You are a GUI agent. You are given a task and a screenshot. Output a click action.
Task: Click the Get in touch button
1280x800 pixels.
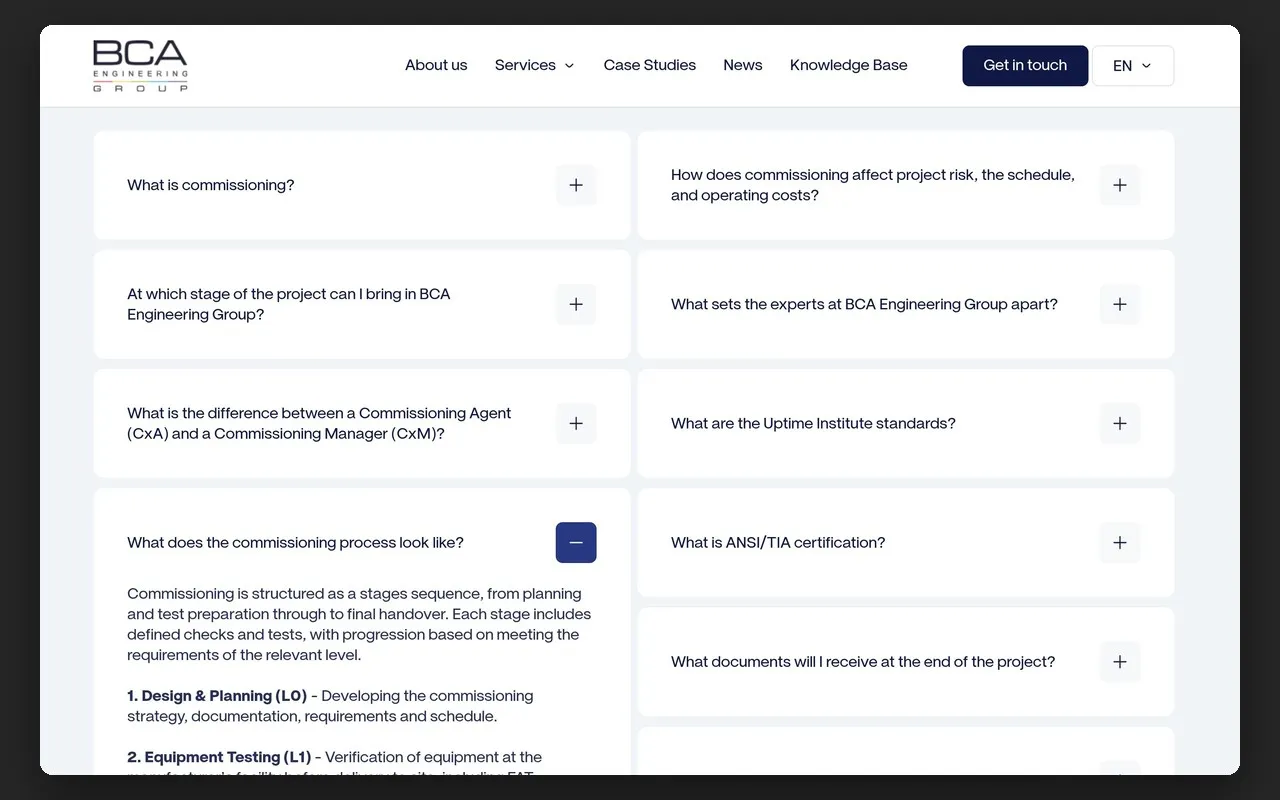coord(1025,65)
